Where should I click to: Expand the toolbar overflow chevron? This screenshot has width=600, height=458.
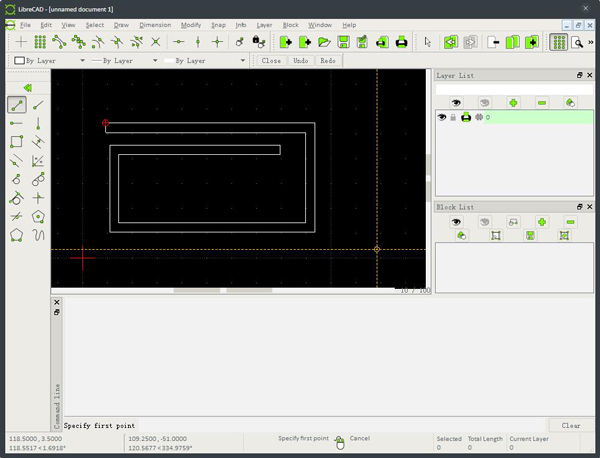tap(590, 42)
